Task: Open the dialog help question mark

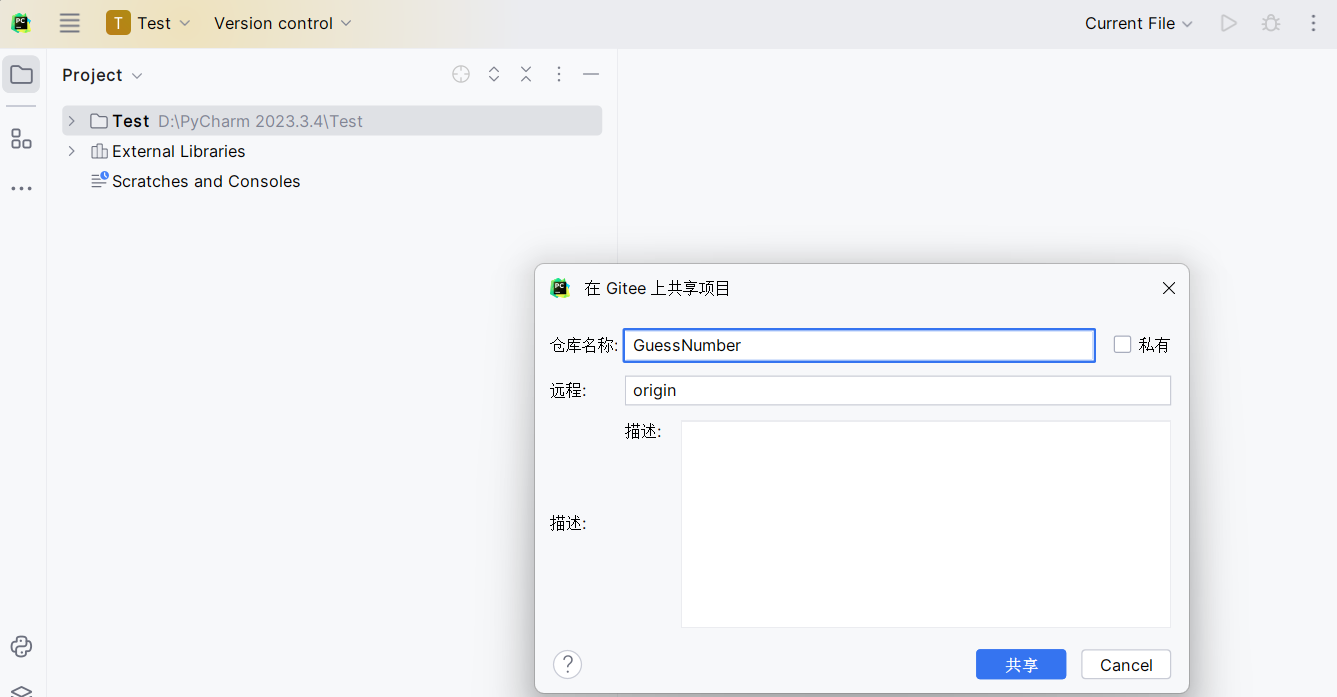Action: (567, 664)
